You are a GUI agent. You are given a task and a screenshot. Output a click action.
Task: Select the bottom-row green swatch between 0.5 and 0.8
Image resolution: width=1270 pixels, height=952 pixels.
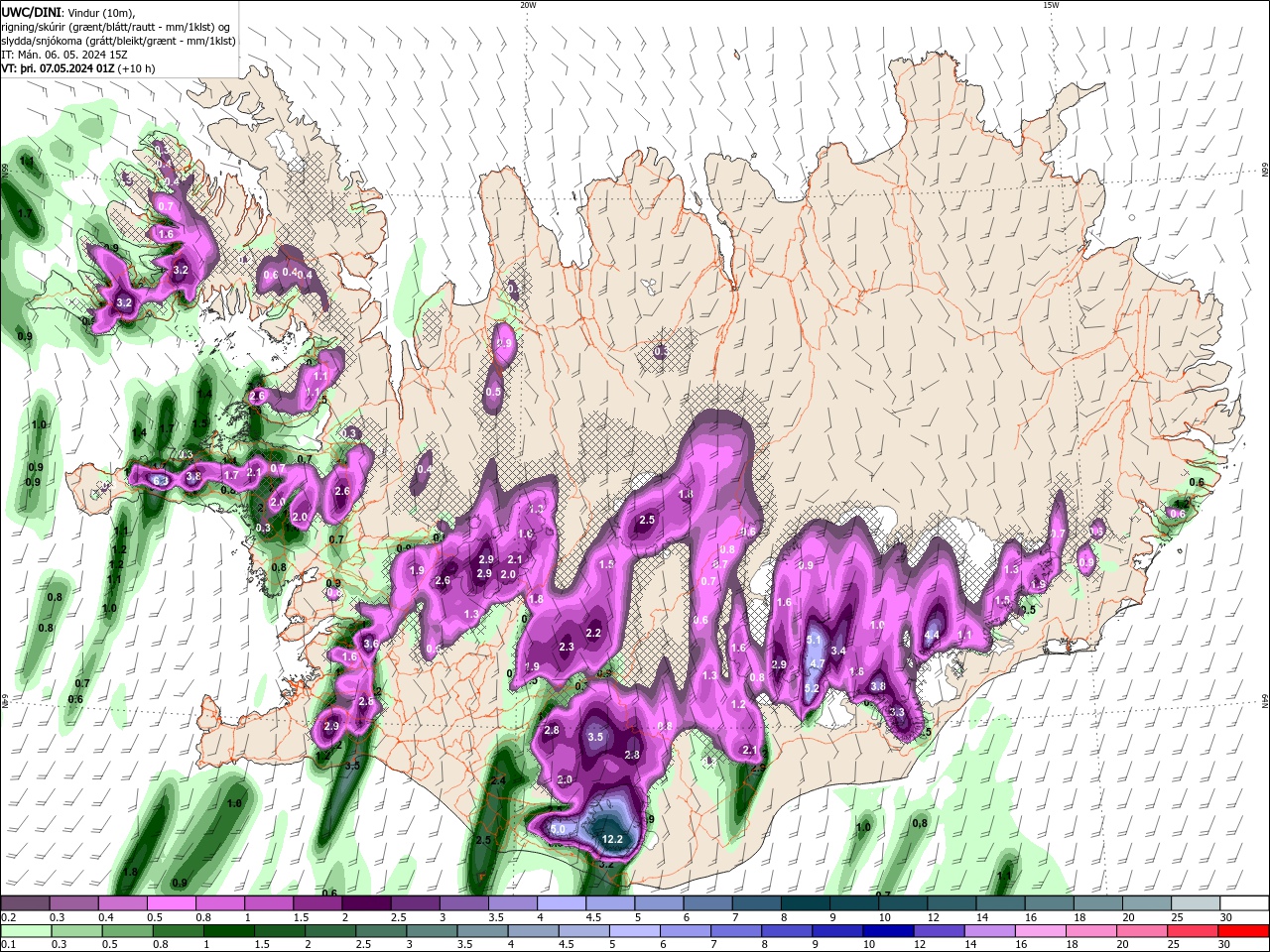126,931
